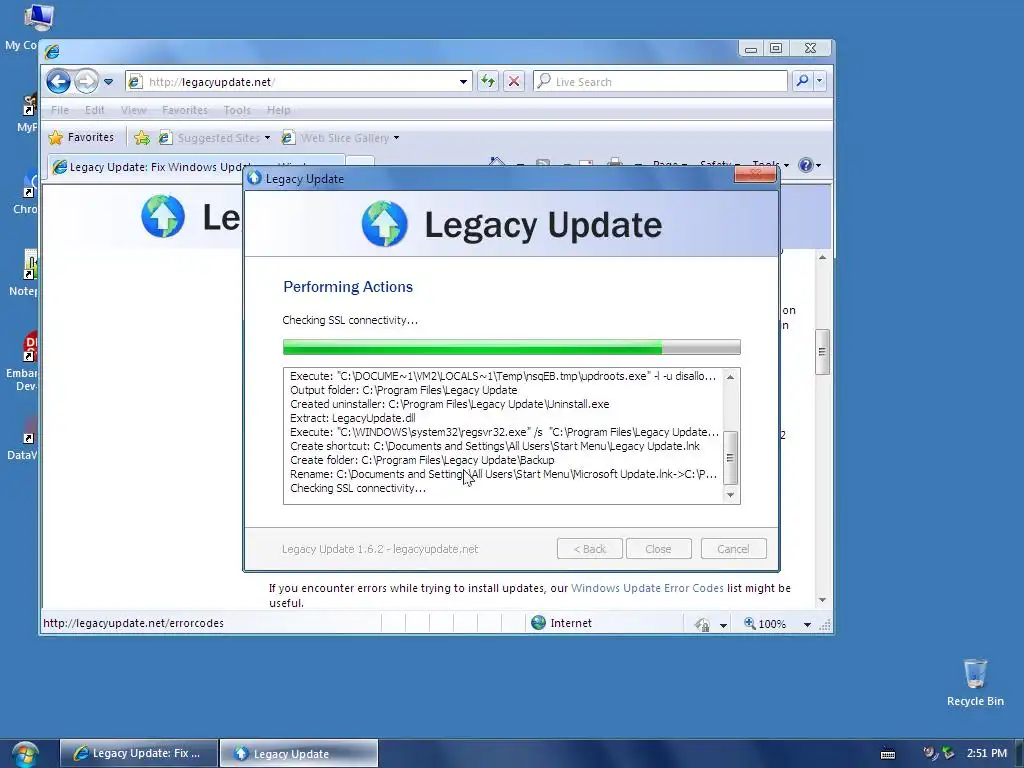This screenshot has height=768, width=1024.
Task: Open the View menu in Internet Explorer
Action: pos(133,110)
